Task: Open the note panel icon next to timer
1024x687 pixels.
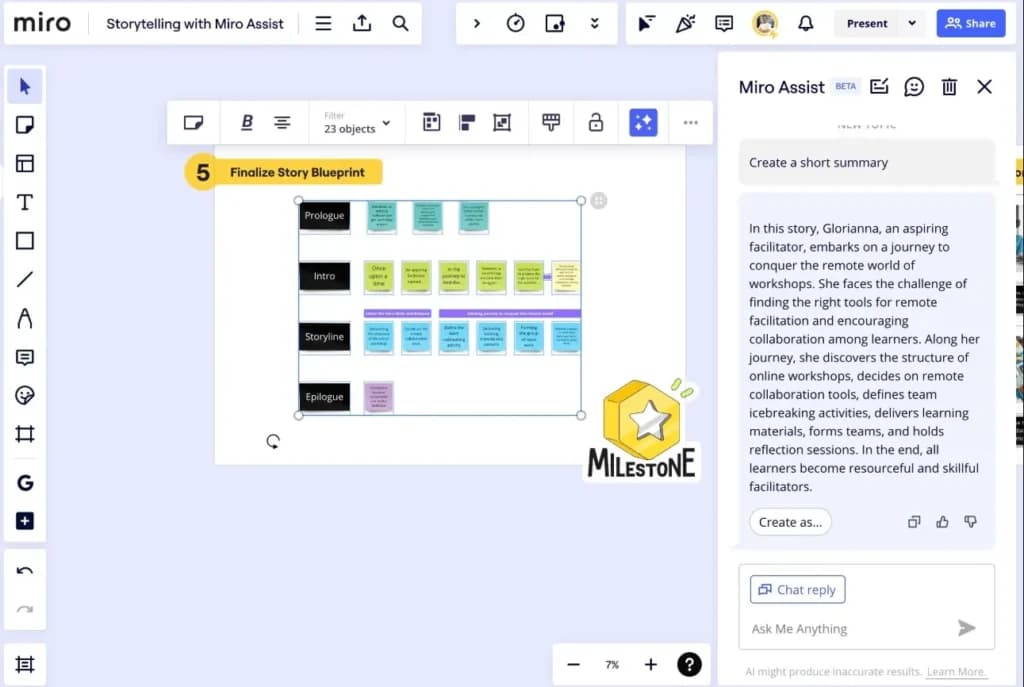Action: tap(554, 24)
